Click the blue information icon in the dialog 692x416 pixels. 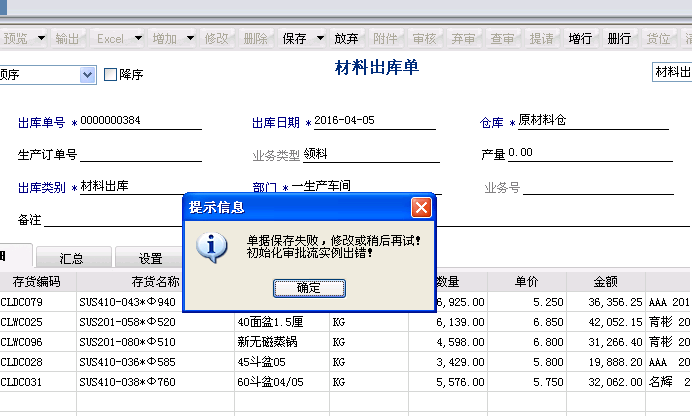coord(212,248)
